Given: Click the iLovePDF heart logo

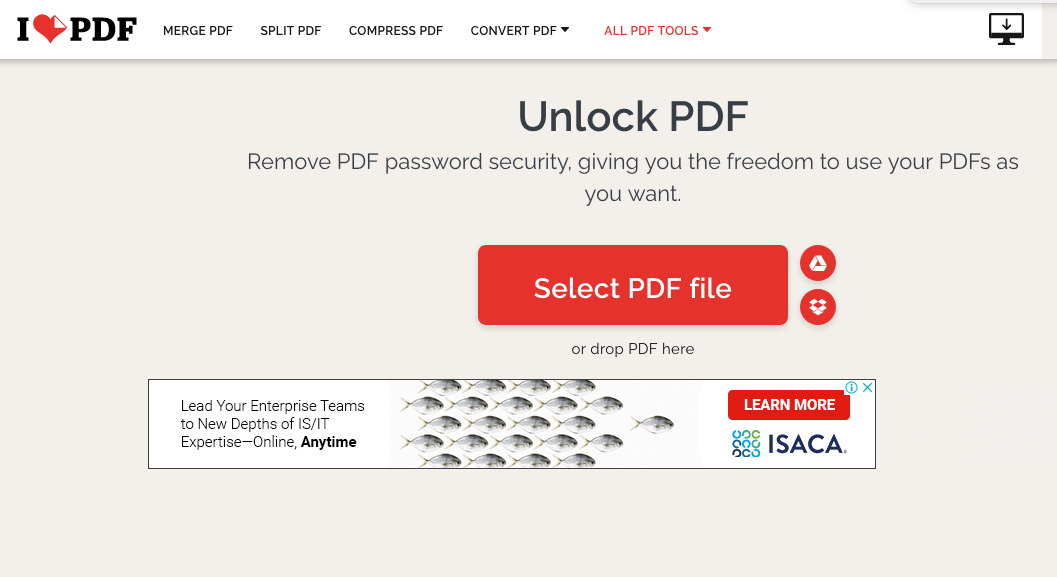Looking at the screenshot, I should coord(76,29).
